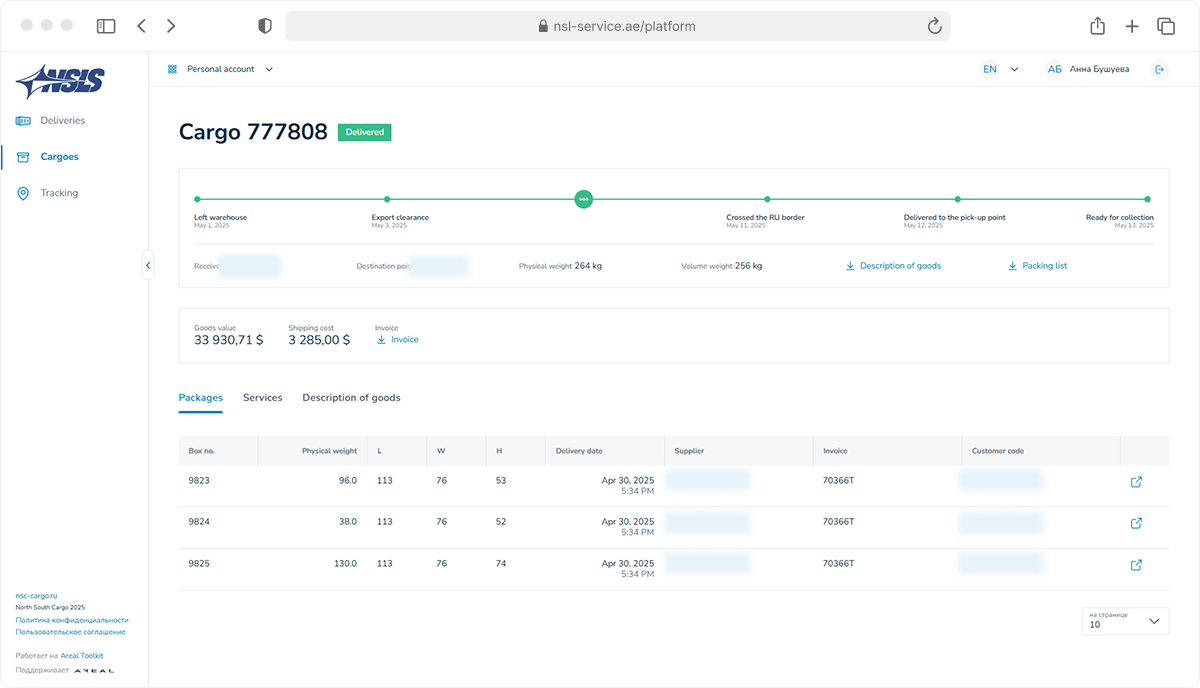The image size is (1200, 688).
Task: Click the browser address bar
Action: pyautogui.click(x=617, y=27)
